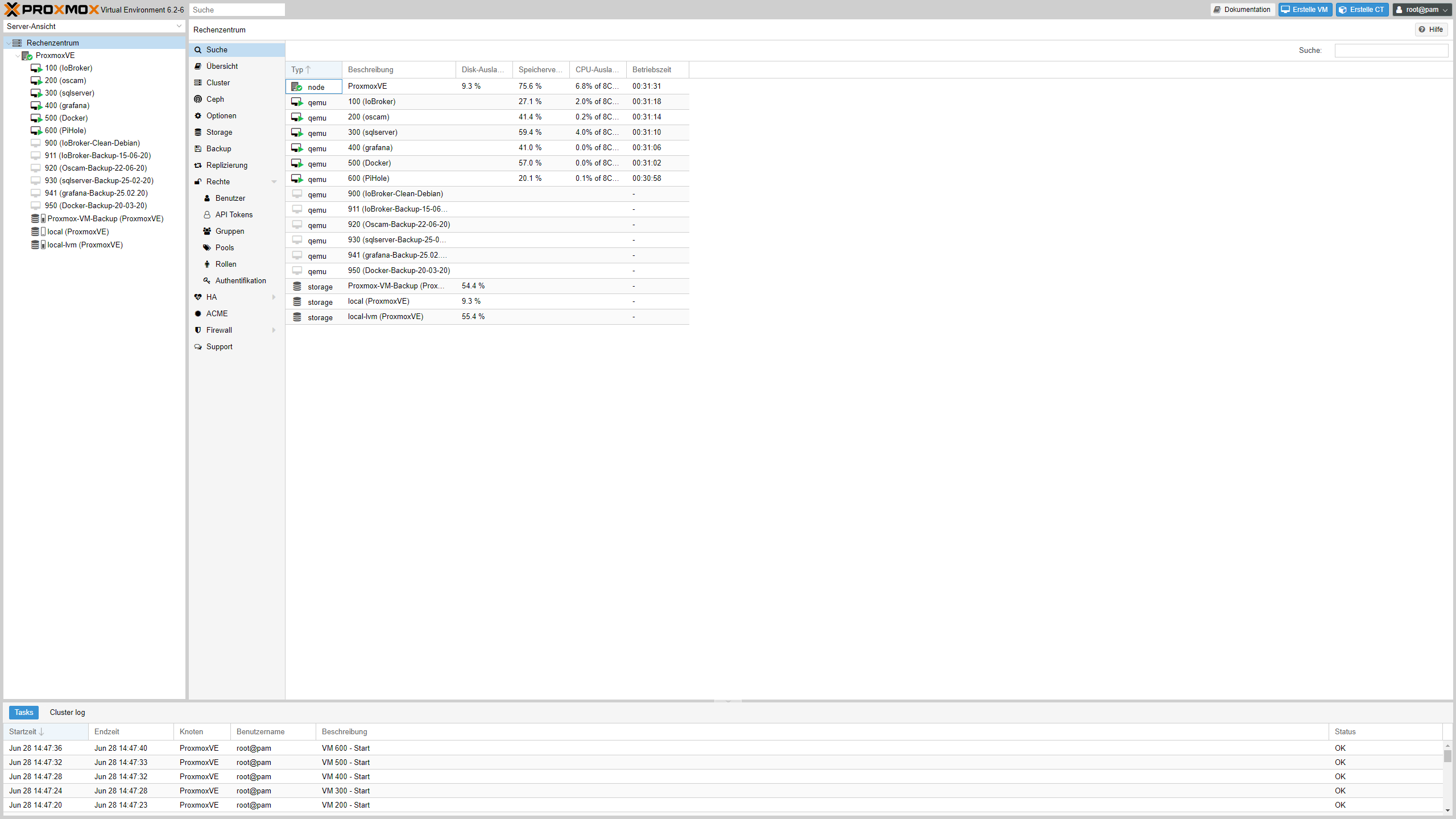Viewport: 1456px width, 819px height.
Task: Open the root@pam user menu
Action: point(1421,10)
